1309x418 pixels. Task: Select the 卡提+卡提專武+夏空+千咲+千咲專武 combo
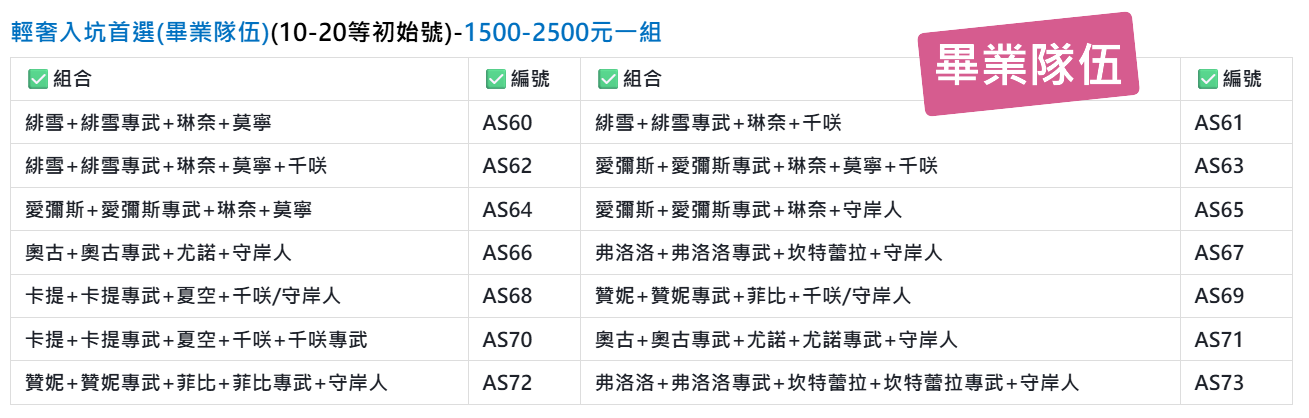[x=197, y=340]
